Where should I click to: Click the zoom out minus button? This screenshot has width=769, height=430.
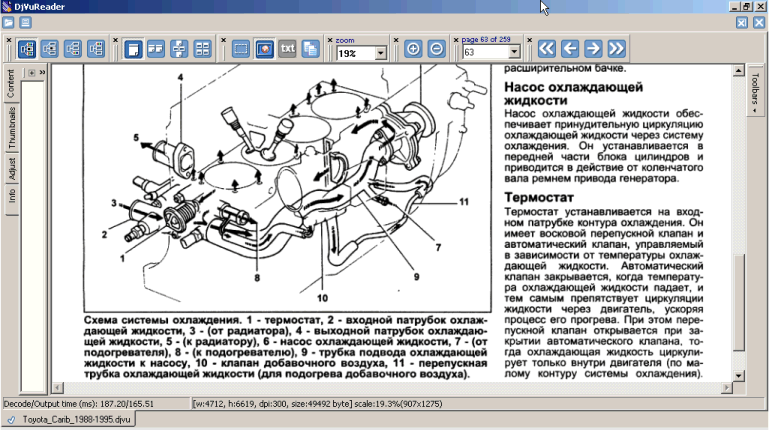[437, 48]
